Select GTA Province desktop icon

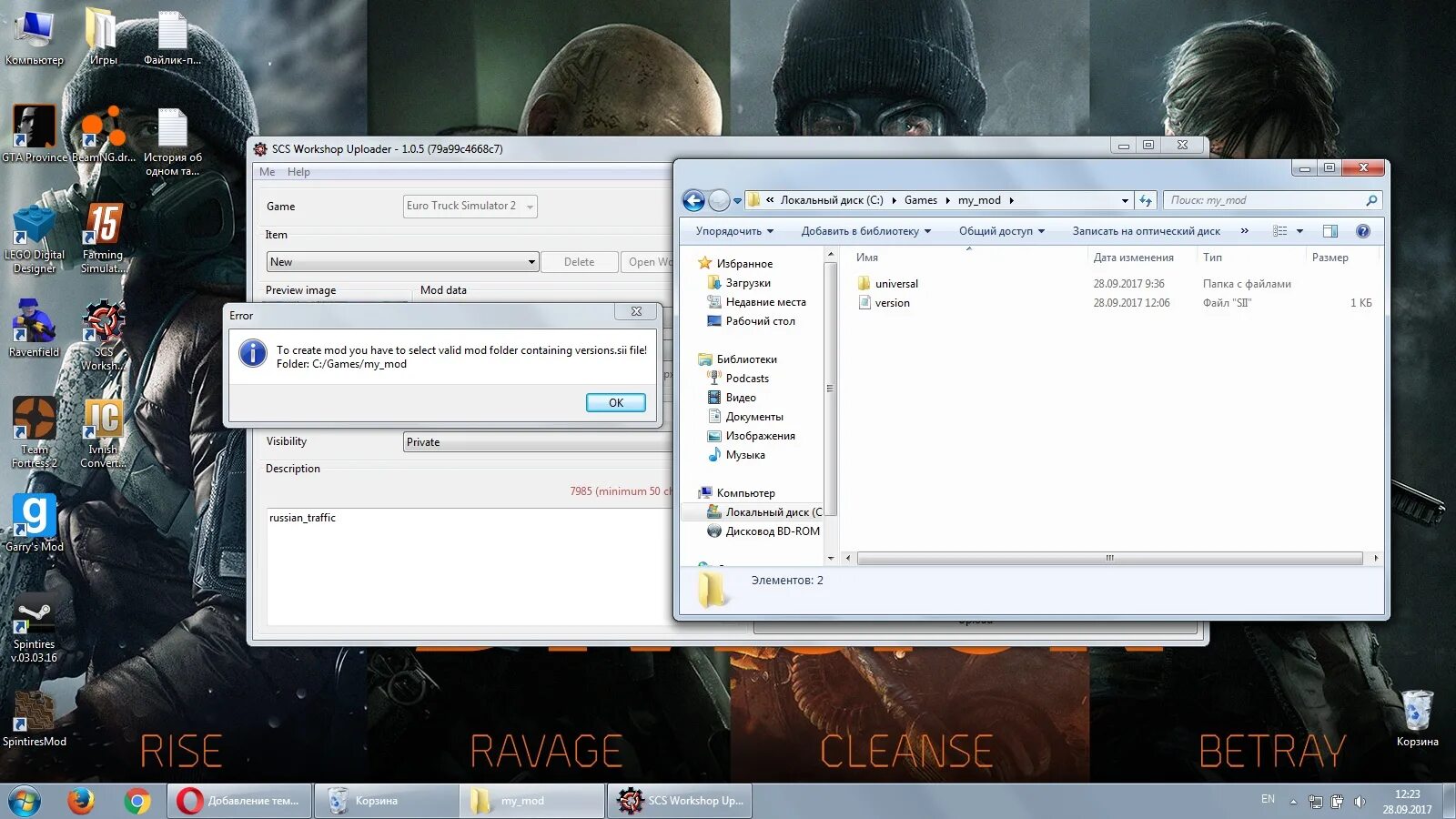point(35,135)
